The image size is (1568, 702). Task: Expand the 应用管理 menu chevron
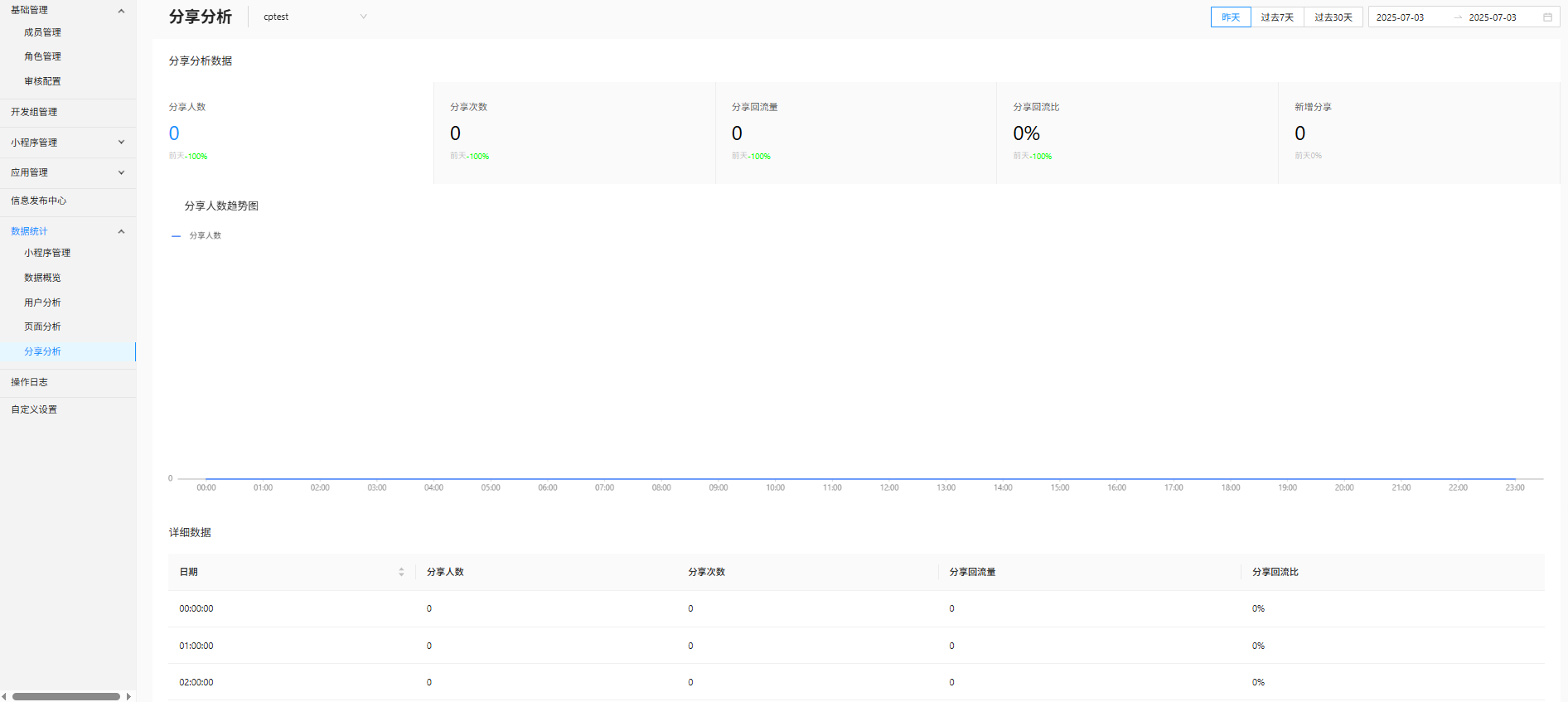pos(121,172)
